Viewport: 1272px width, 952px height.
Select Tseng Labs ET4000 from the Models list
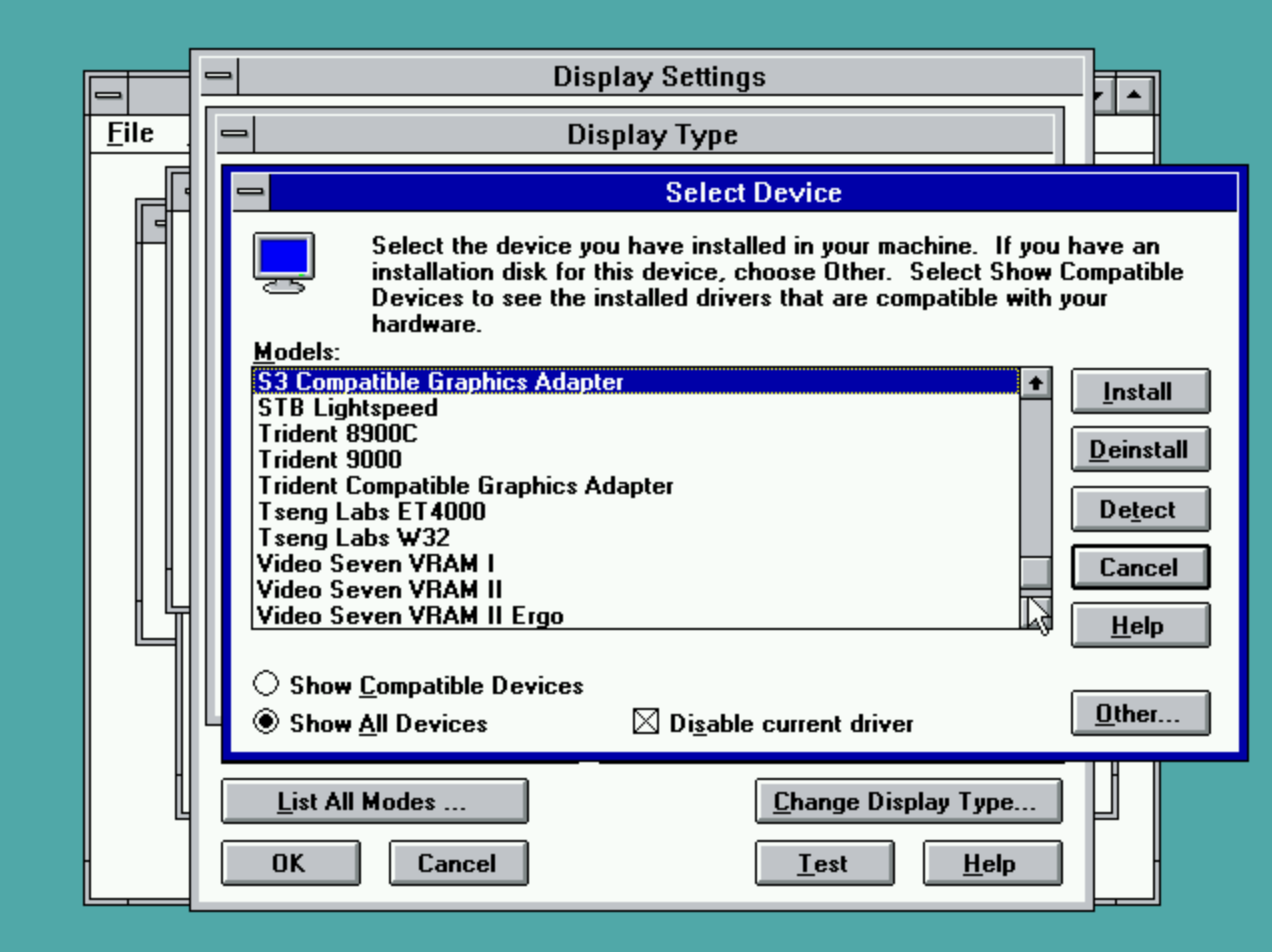coord(400,511)
